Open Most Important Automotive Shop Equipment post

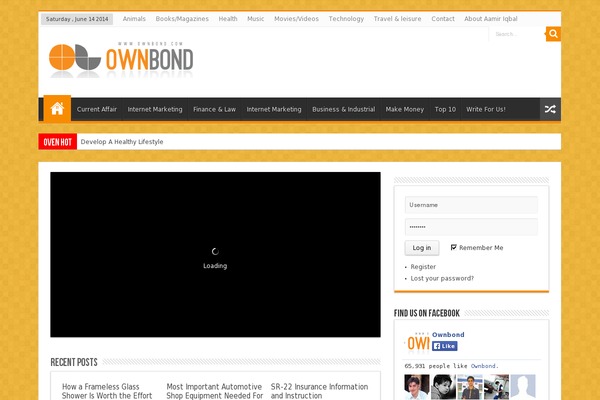pyautogui.click(x=214, y=391)
